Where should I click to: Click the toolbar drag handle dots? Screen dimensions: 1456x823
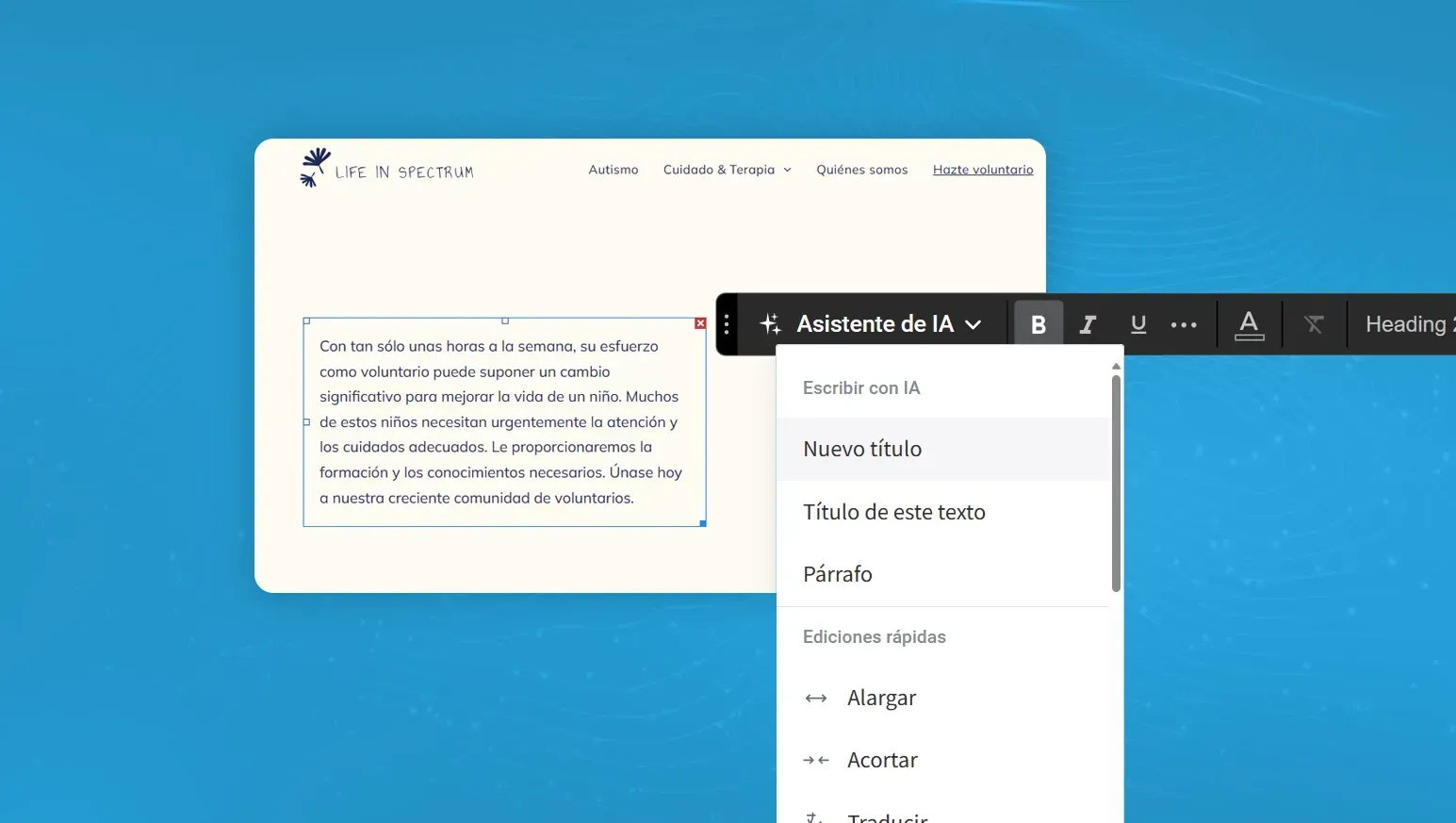click(x=727, y=324)
